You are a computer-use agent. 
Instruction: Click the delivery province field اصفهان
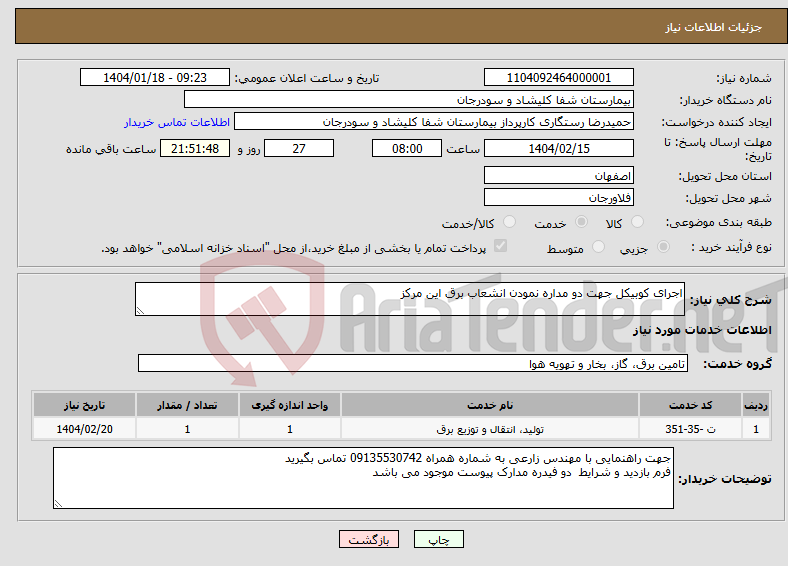pos(558,175)
